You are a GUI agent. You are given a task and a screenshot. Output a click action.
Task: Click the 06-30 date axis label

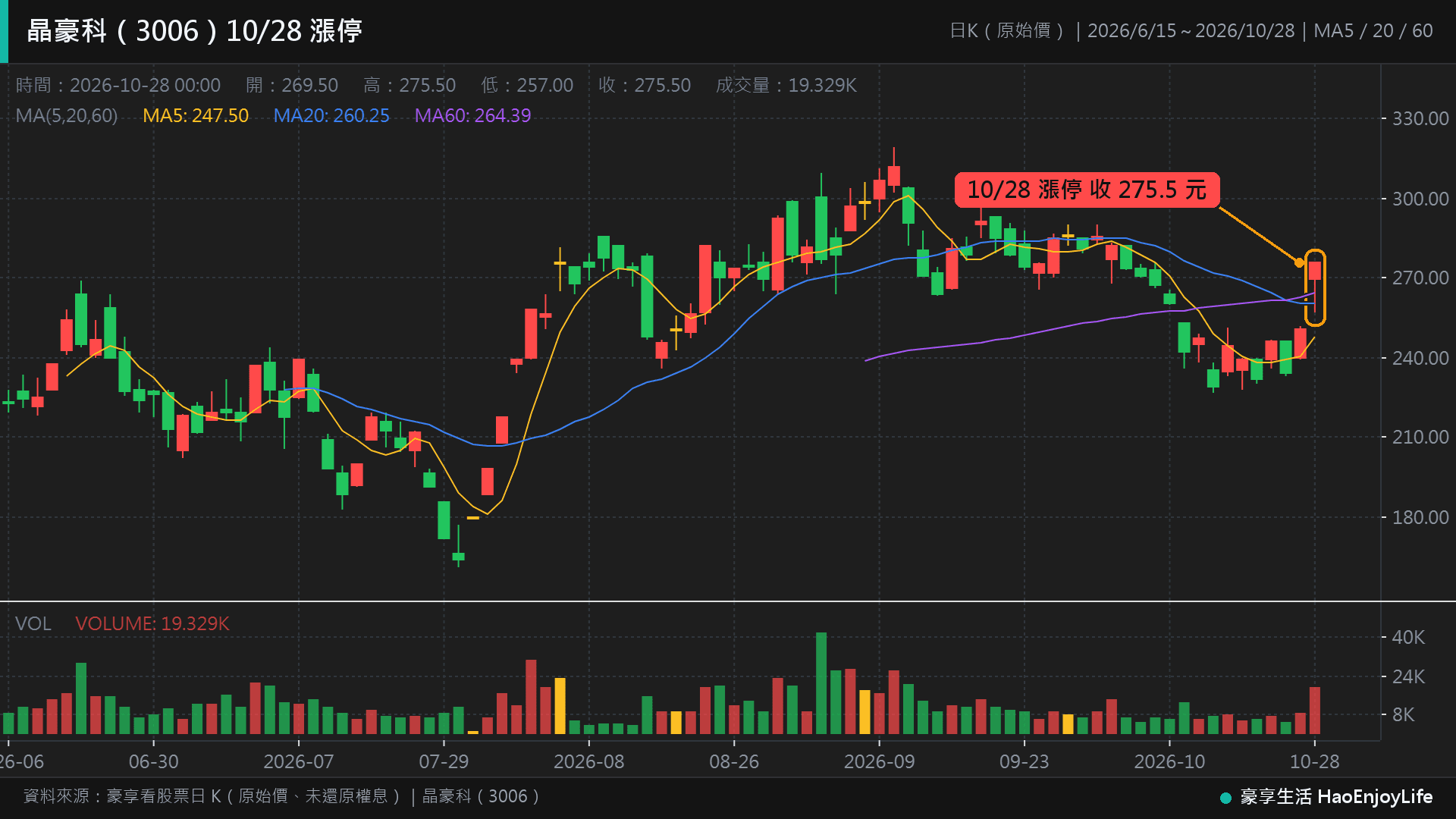point(154,761)
